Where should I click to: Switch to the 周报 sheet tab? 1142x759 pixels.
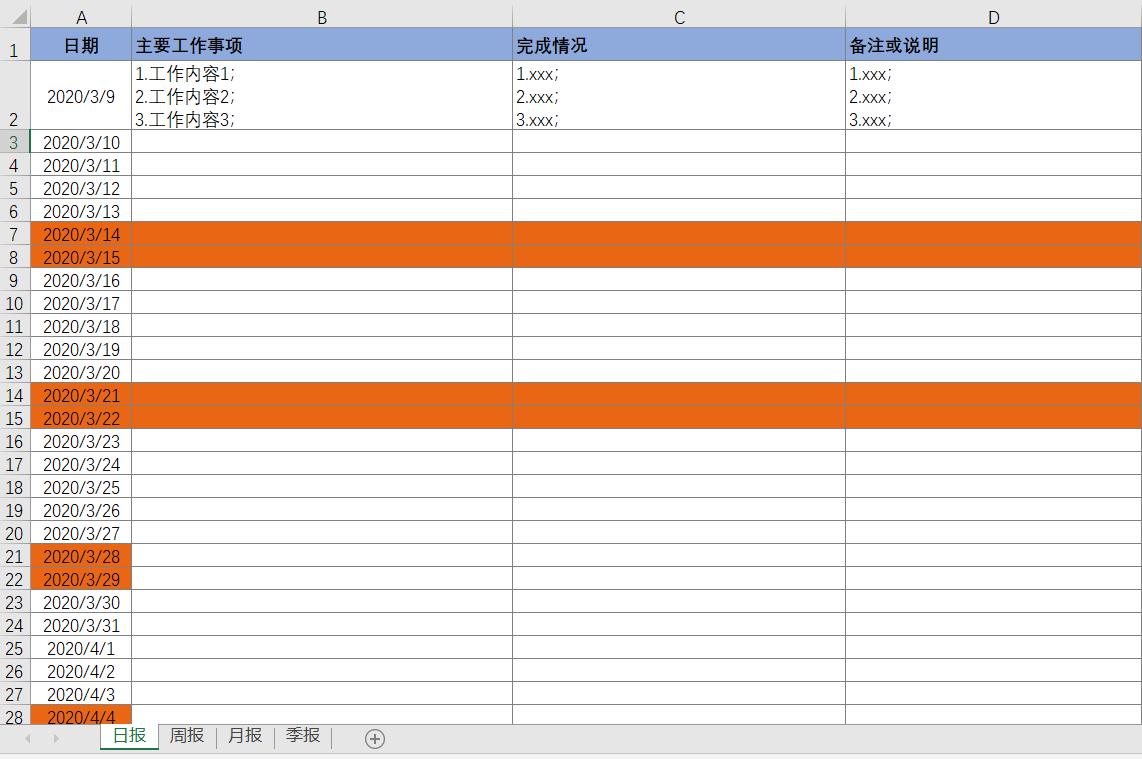[x=185, y=735]
